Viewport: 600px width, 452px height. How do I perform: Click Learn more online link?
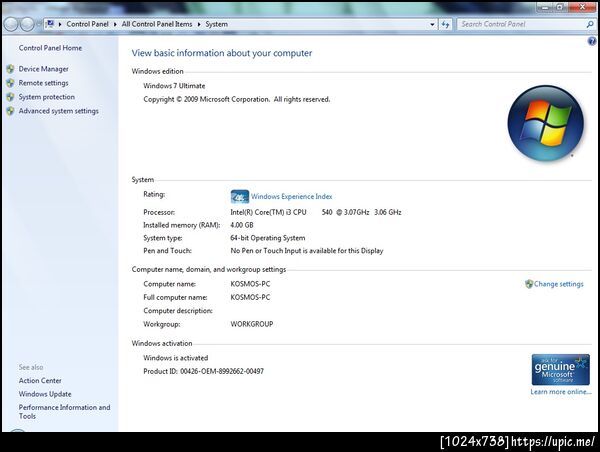coord(561,392)
